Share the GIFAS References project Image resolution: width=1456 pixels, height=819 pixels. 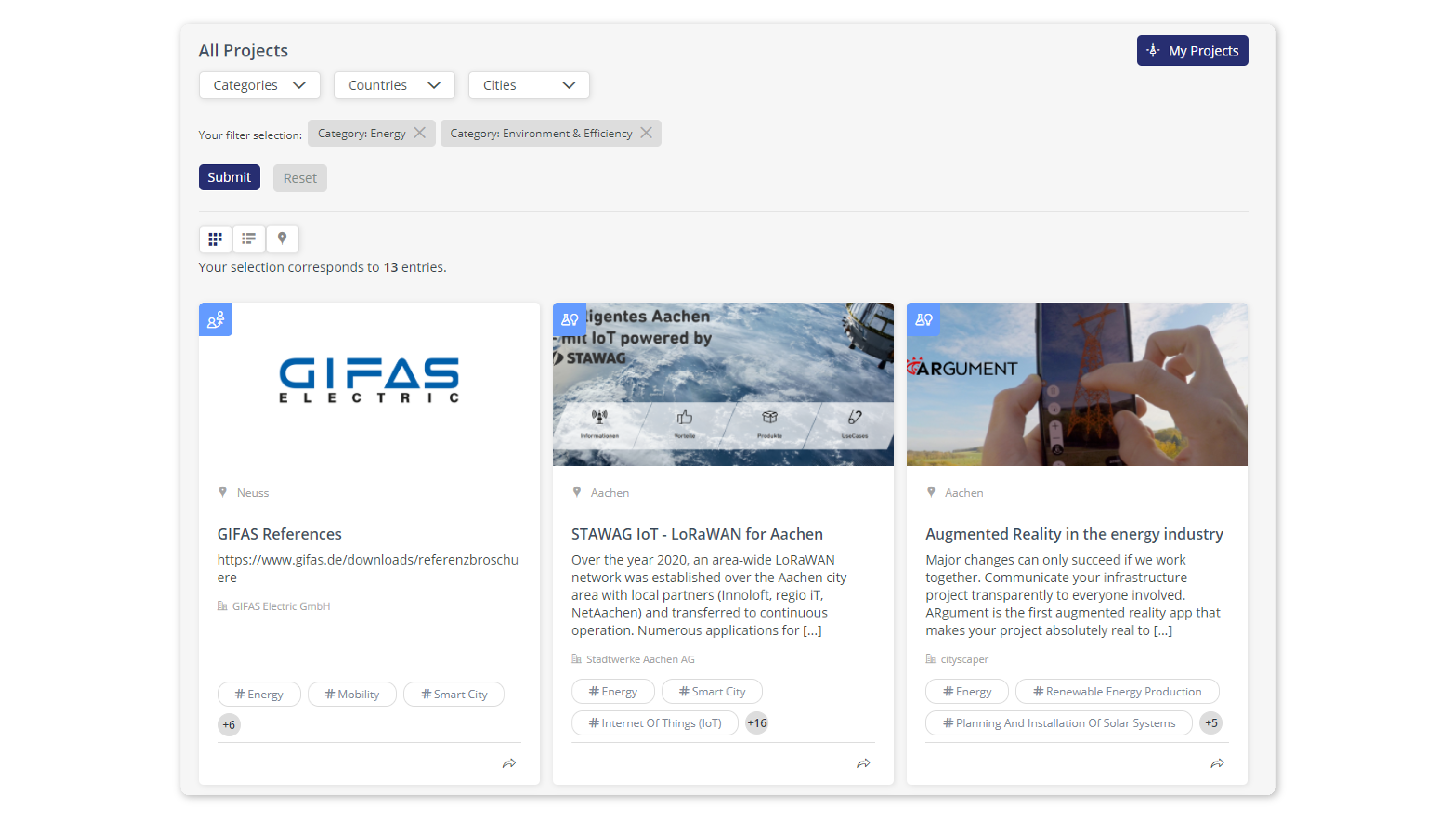coord(509,764)
